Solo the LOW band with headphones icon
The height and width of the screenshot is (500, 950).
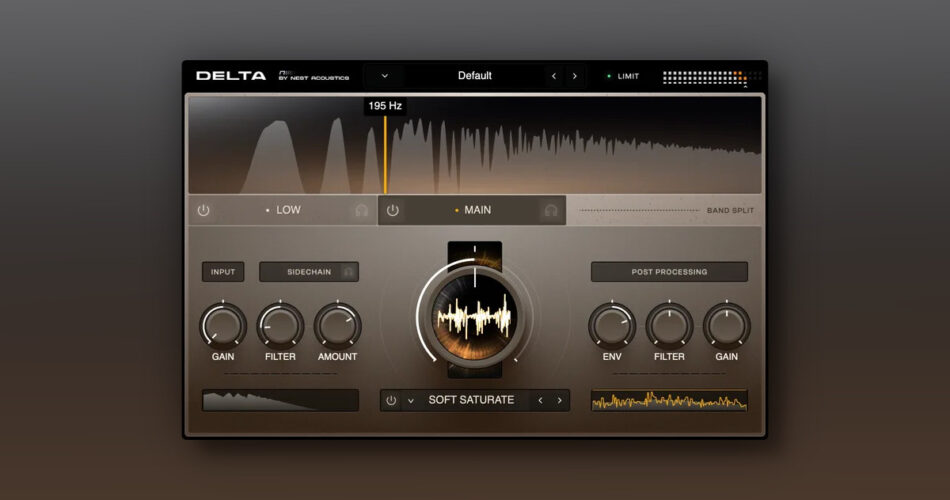pos(361,210)
